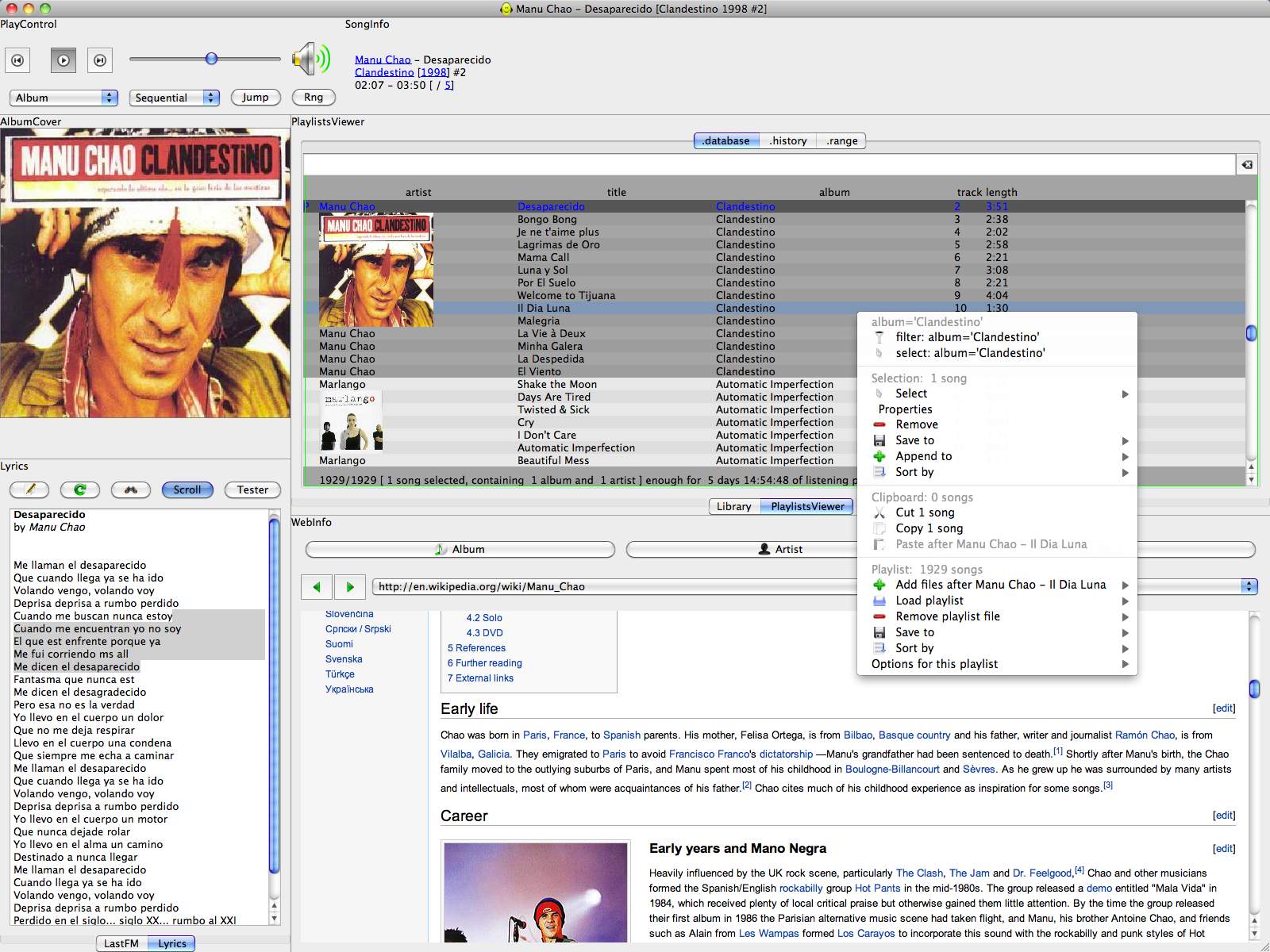Click the pencil edit lyrics button
The image size is (1270, 952).
coord(29,489)
